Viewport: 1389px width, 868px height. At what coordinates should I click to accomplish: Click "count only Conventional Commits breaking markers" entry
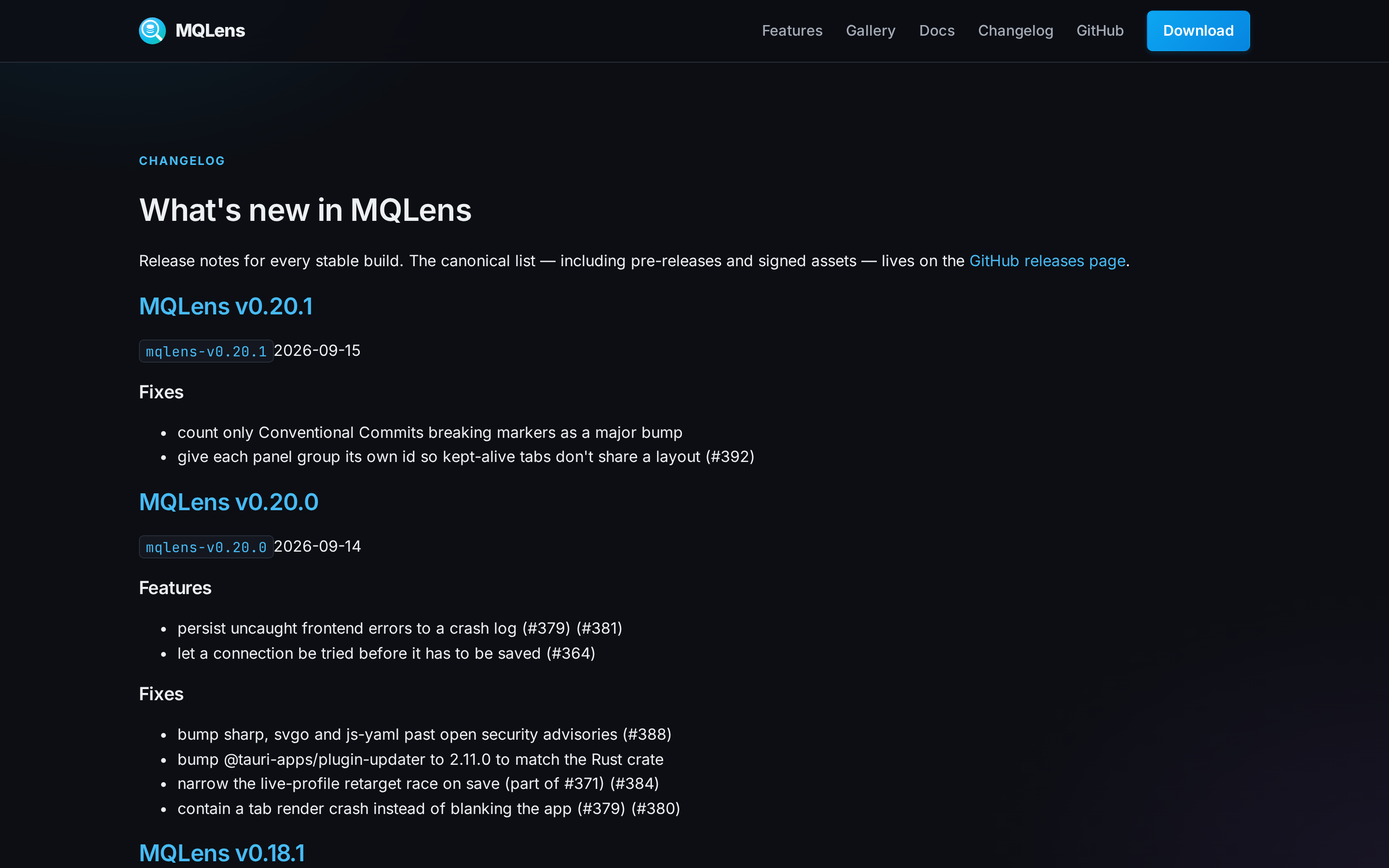pos(430,432)
